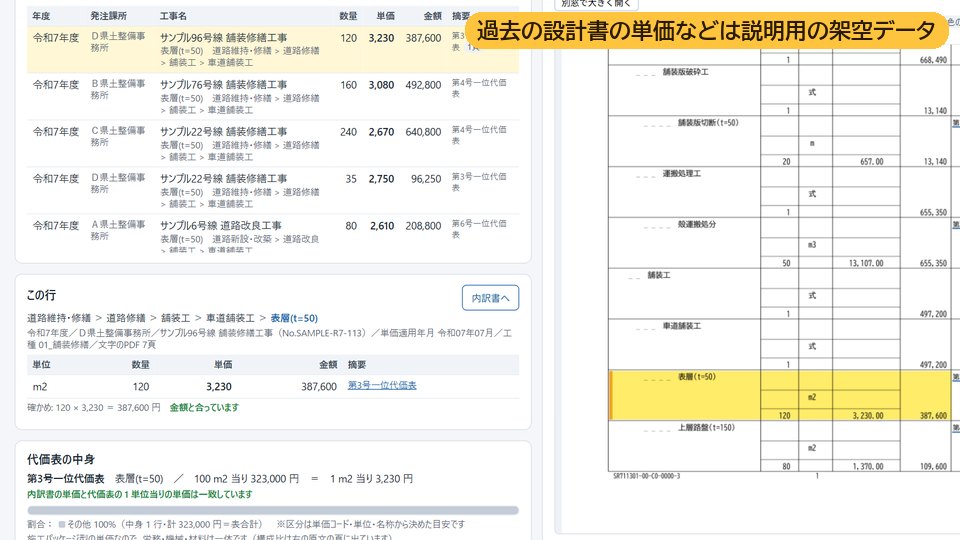Click unit price 2,670 in the top table

(381, 132)
